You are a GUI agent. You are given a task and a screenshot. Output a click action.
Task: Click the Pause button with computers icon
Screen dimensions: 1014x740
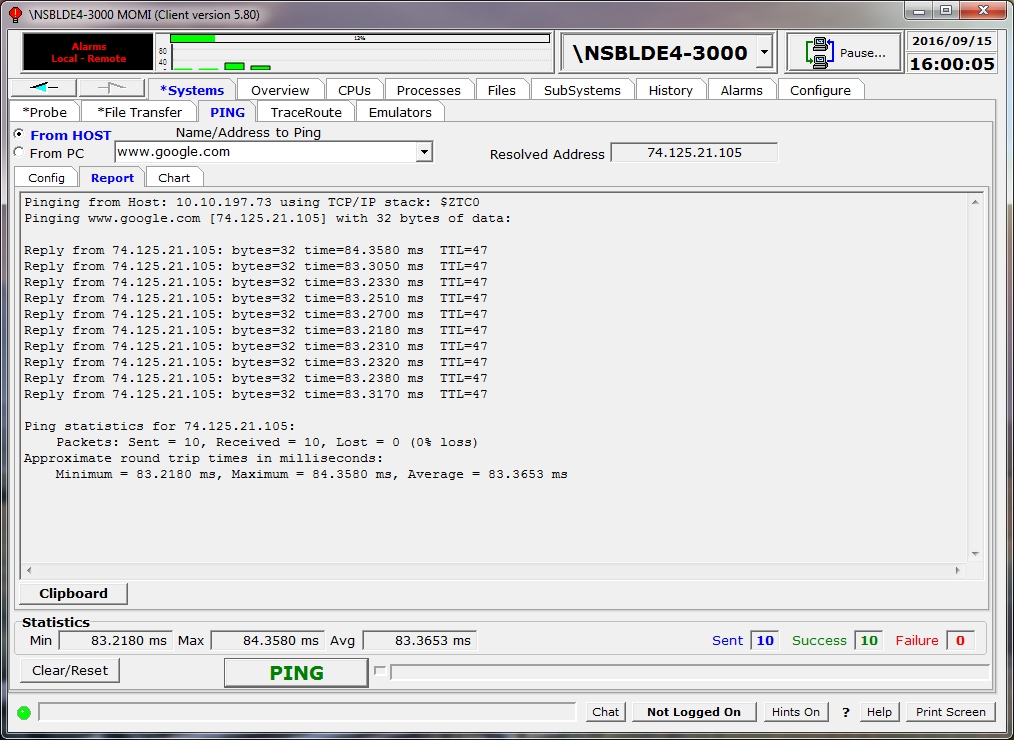pos(843,53)
